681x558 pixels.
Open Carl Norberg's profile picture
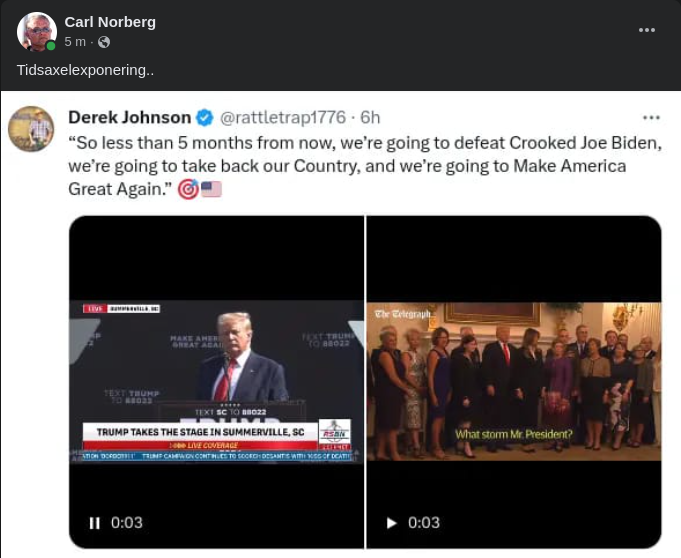coord(37,32)
